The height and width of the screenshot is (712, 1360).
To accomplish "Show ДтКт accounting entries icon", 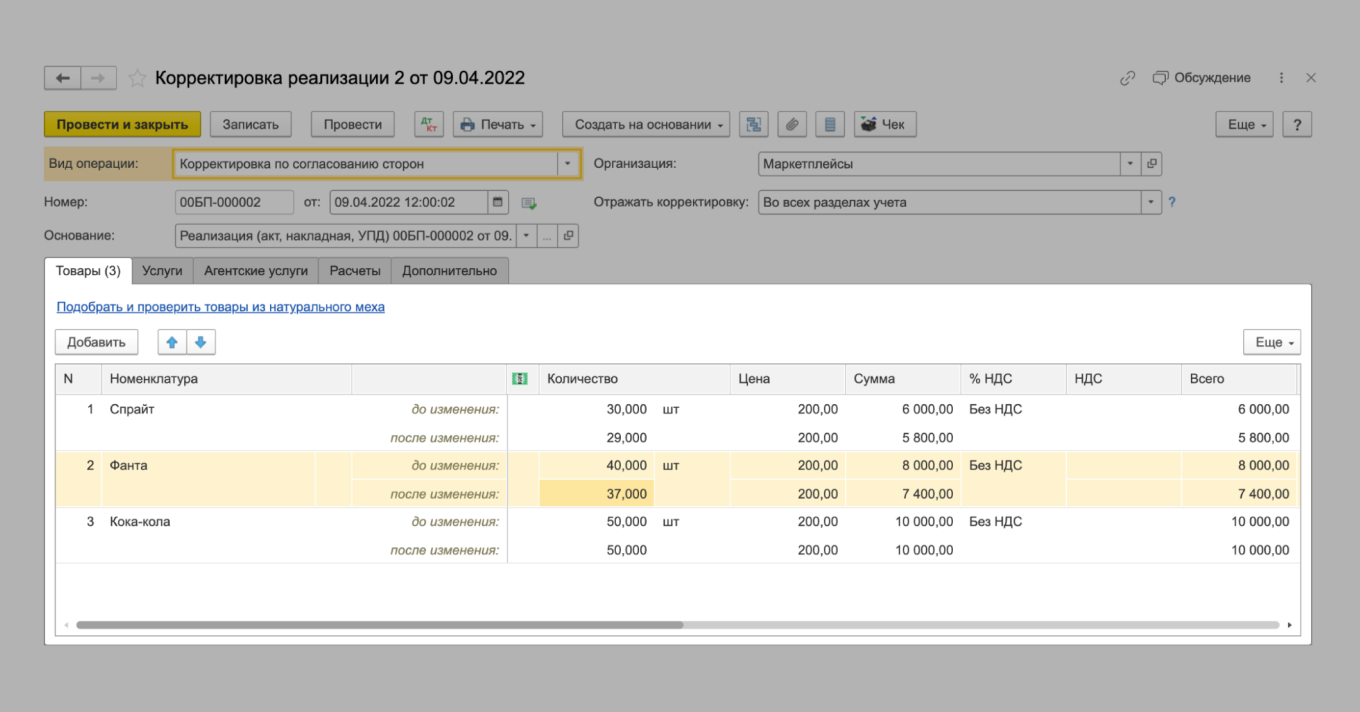I will [429, 124].
